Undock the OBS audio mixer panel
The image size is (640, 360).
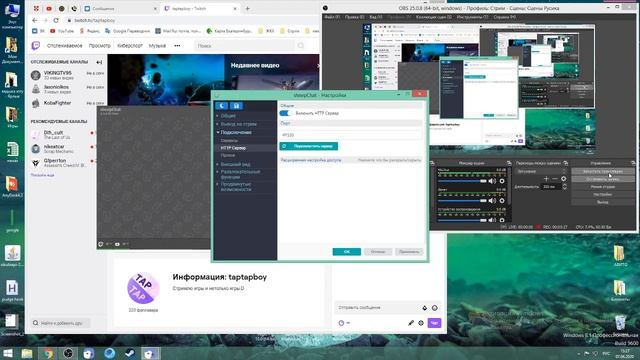pyautogui.click(x=509, y=163)
